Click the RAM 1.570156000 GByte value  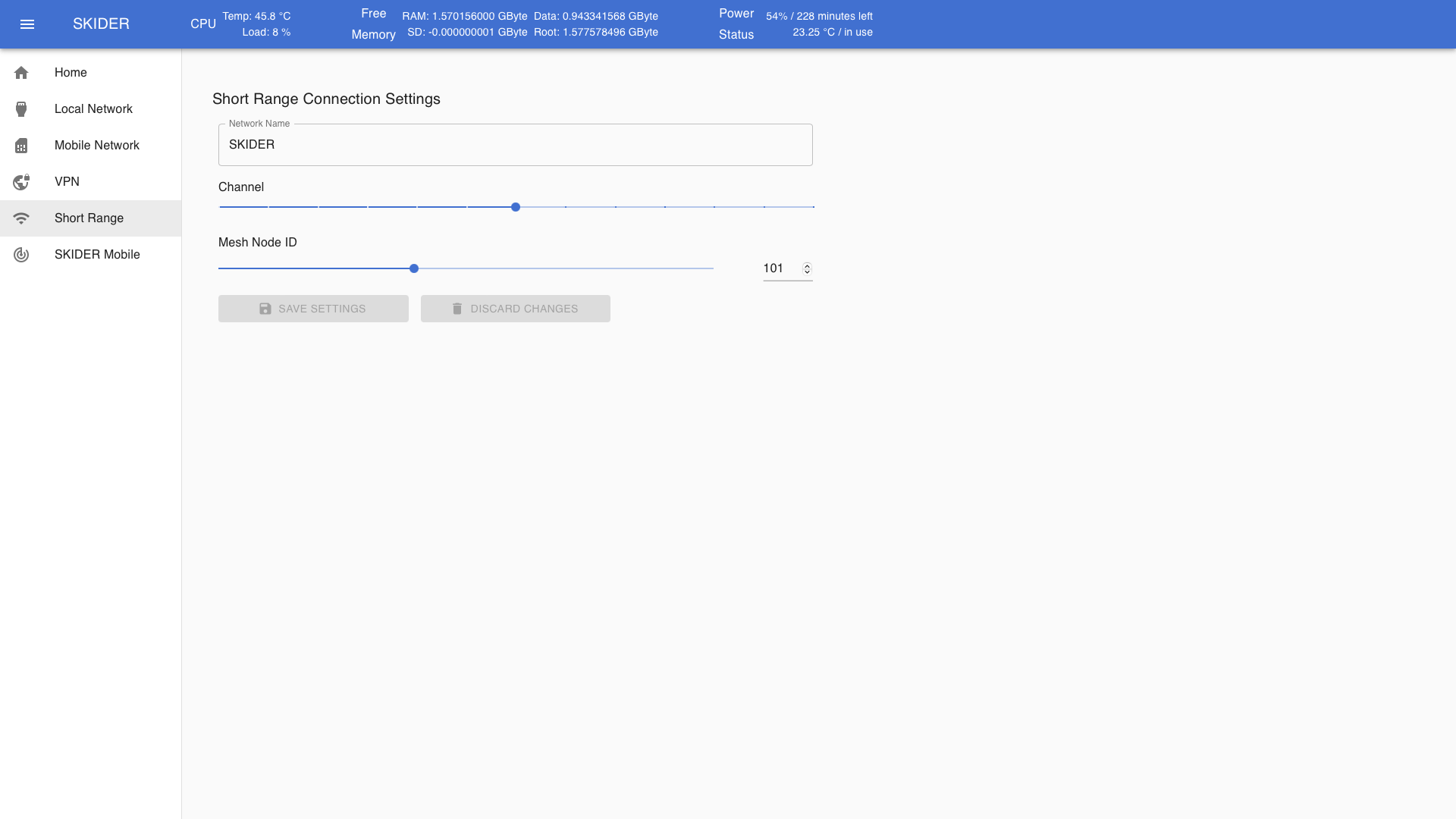pyautogui.click(x=465, y=16)
